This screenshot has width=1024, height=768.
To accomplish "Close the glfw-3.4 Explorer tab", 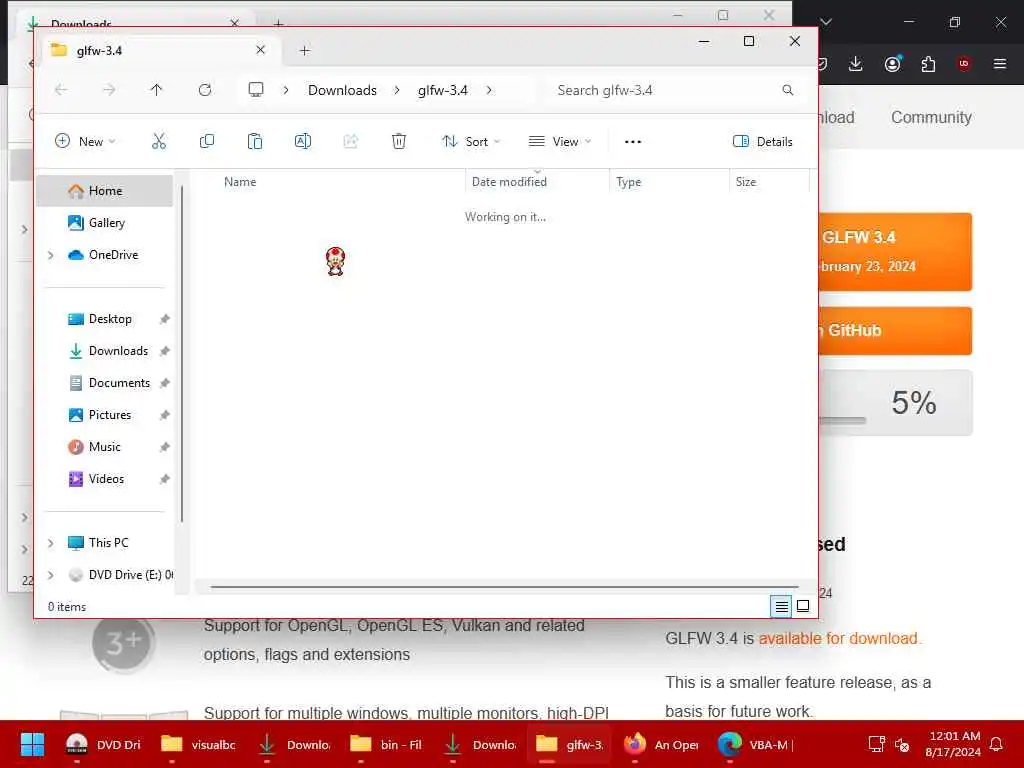I will point(261,50).
